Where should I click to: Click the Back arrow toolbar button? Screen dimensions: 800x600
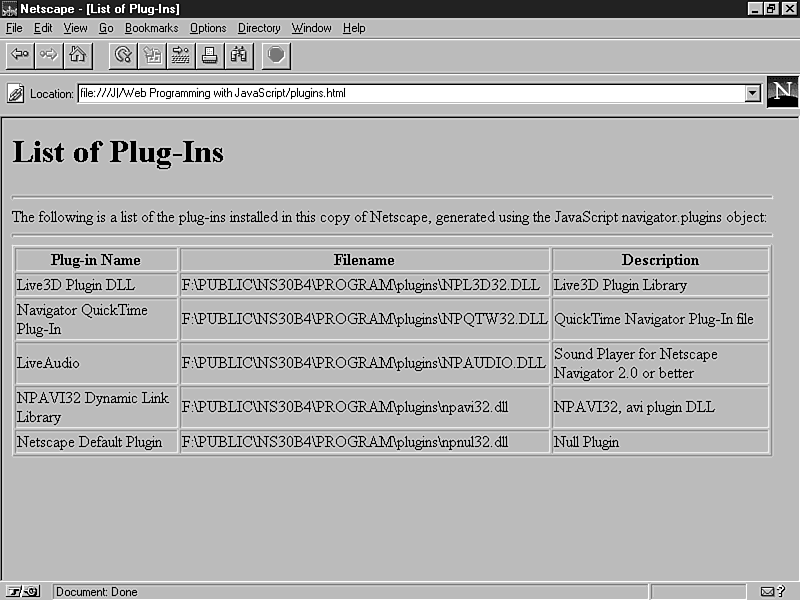[20, 55]
